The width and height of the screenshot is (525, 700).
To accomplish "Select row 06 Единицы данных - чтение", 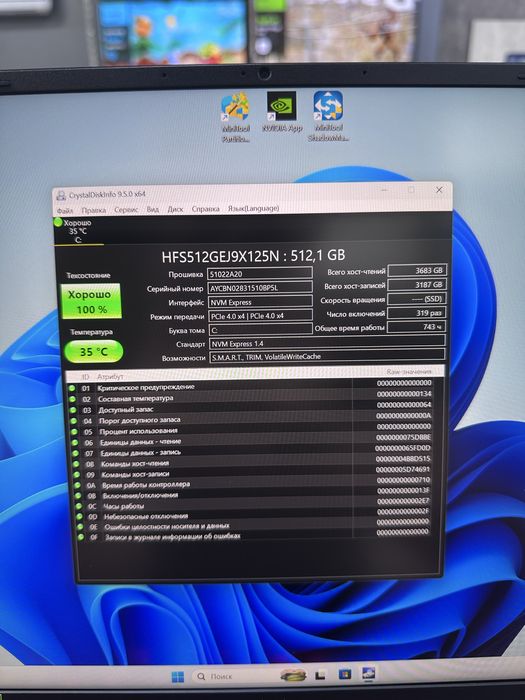I will 257,442.
